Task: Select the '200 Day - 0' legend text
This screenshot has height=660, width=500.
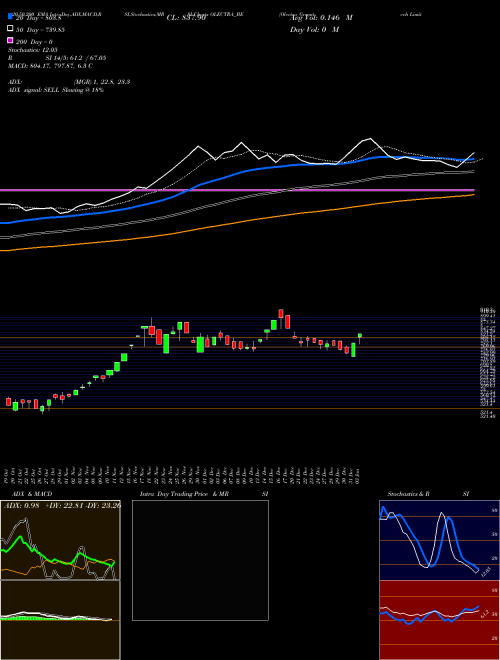Action: tap(34, 42)
